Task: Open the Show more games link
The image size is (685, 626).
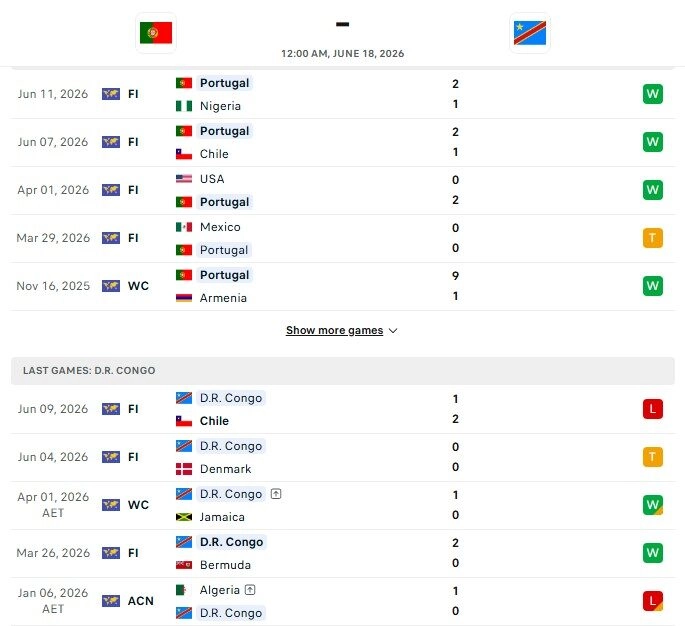Action: [335, 330]
